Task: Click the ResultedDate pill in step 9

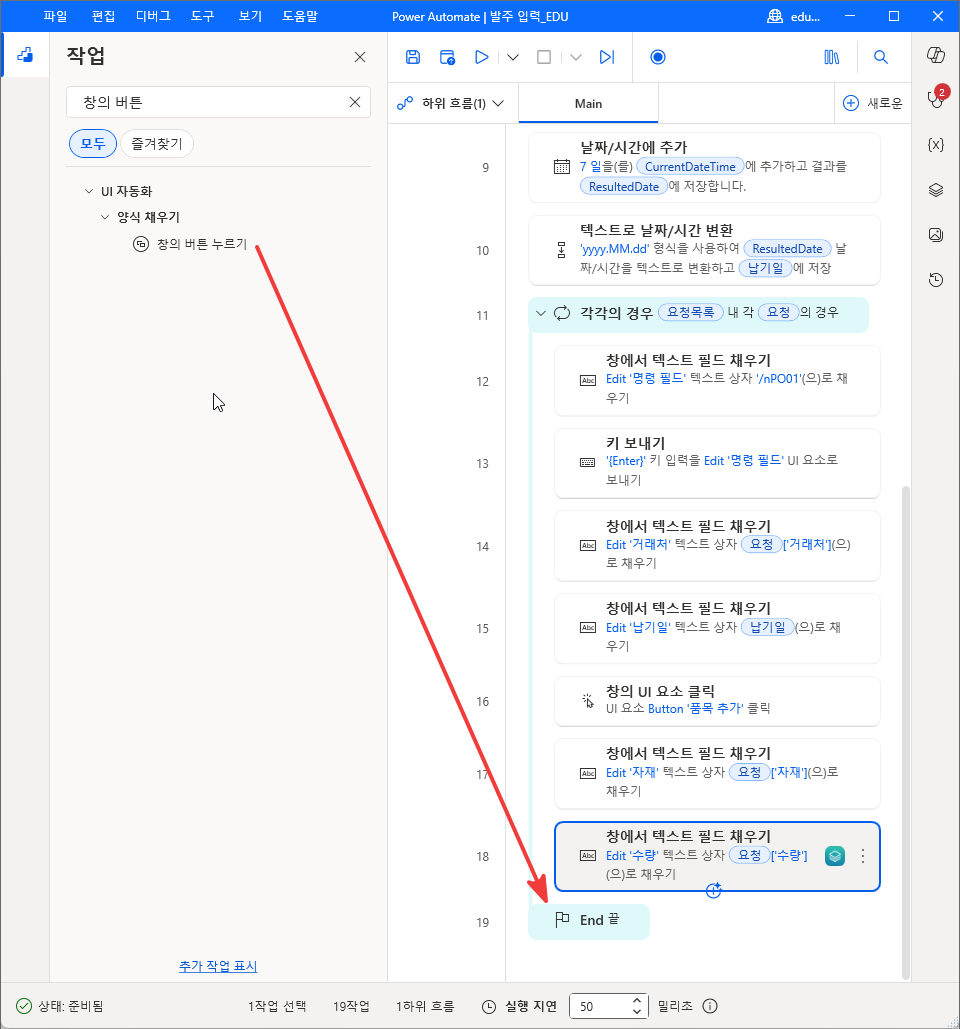Action: [x=623, y=186]
